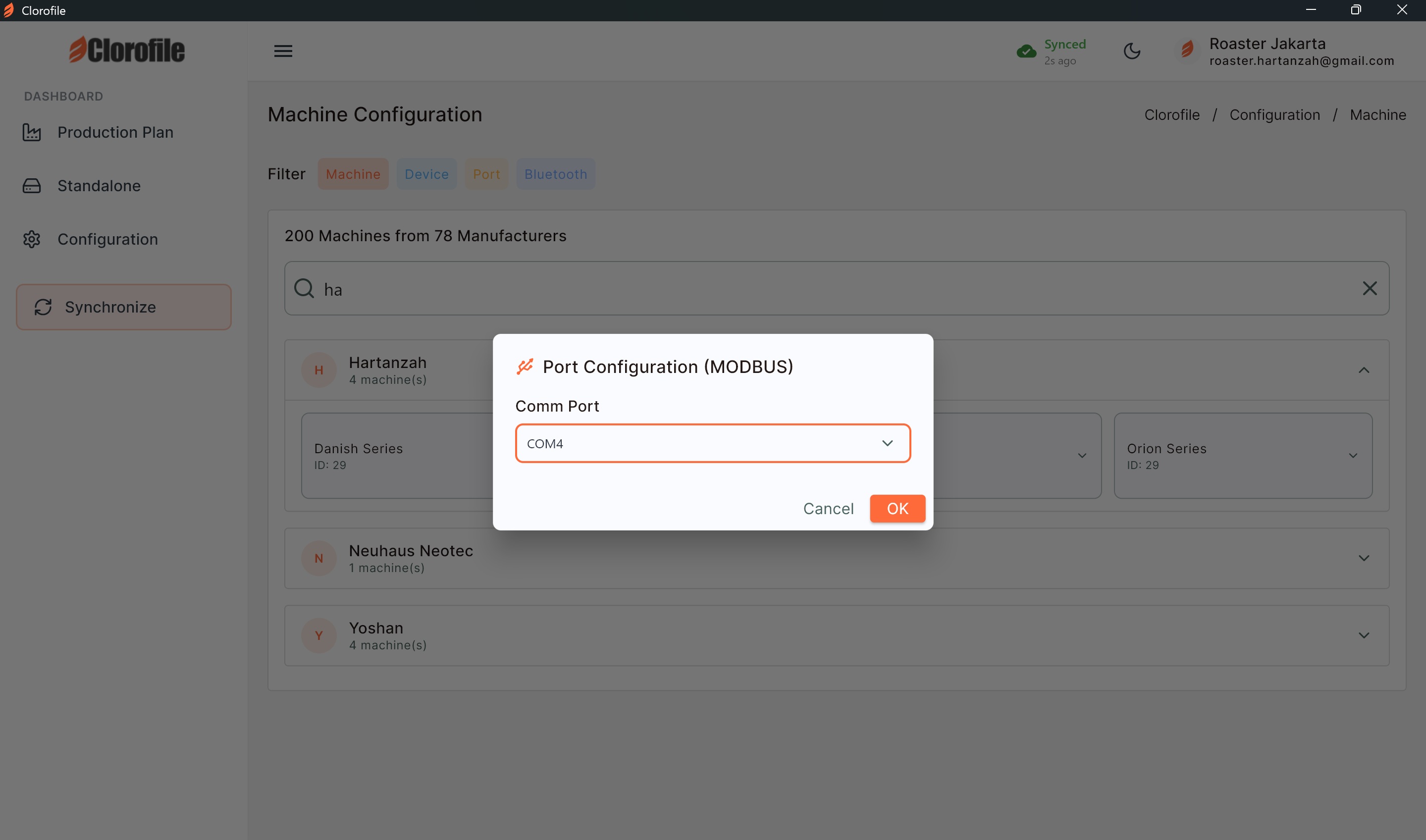Image resolution: width=1426 pixels, height=840 pixels.
Task: Expand the Yoshan manufacturer group
Action: (1364, 635)
